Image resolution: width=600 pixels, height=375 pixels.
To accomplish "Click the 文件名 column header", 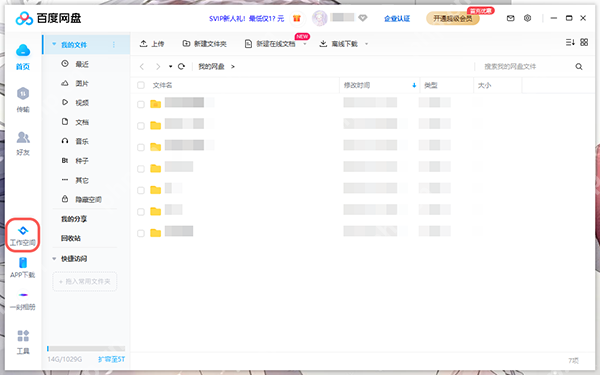I will point(163,85).
